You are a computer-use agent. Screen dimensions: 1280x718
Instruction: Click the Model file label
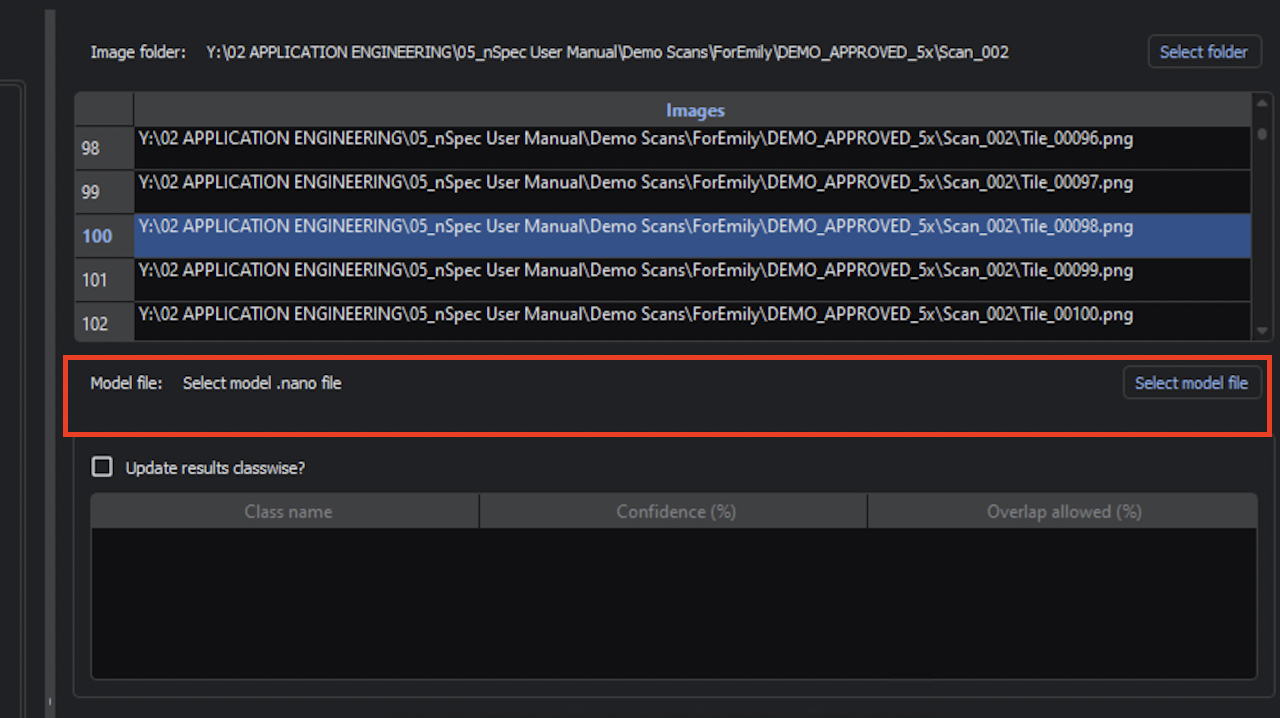tap(126, 383)
